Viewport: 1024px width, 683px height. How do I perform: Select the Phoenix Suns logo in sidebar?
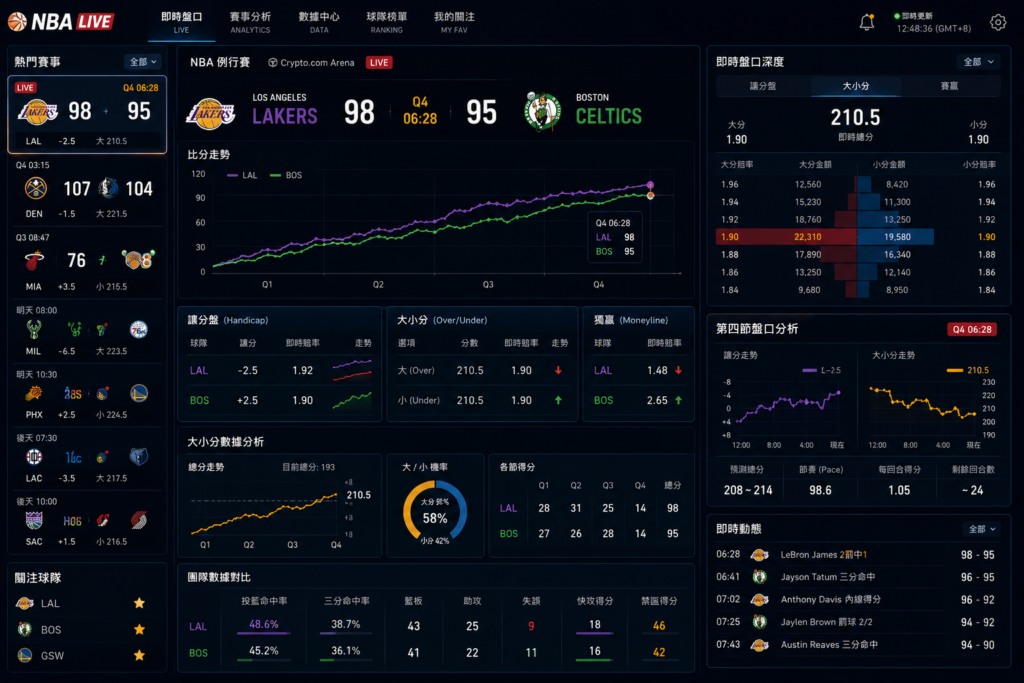click(34, 393)
